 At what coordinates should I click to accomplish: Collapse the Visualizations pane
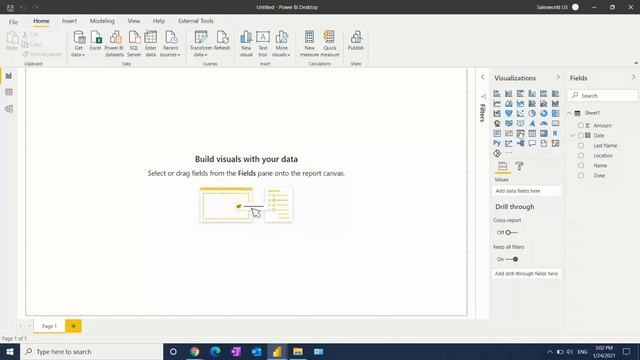[558, 77]
